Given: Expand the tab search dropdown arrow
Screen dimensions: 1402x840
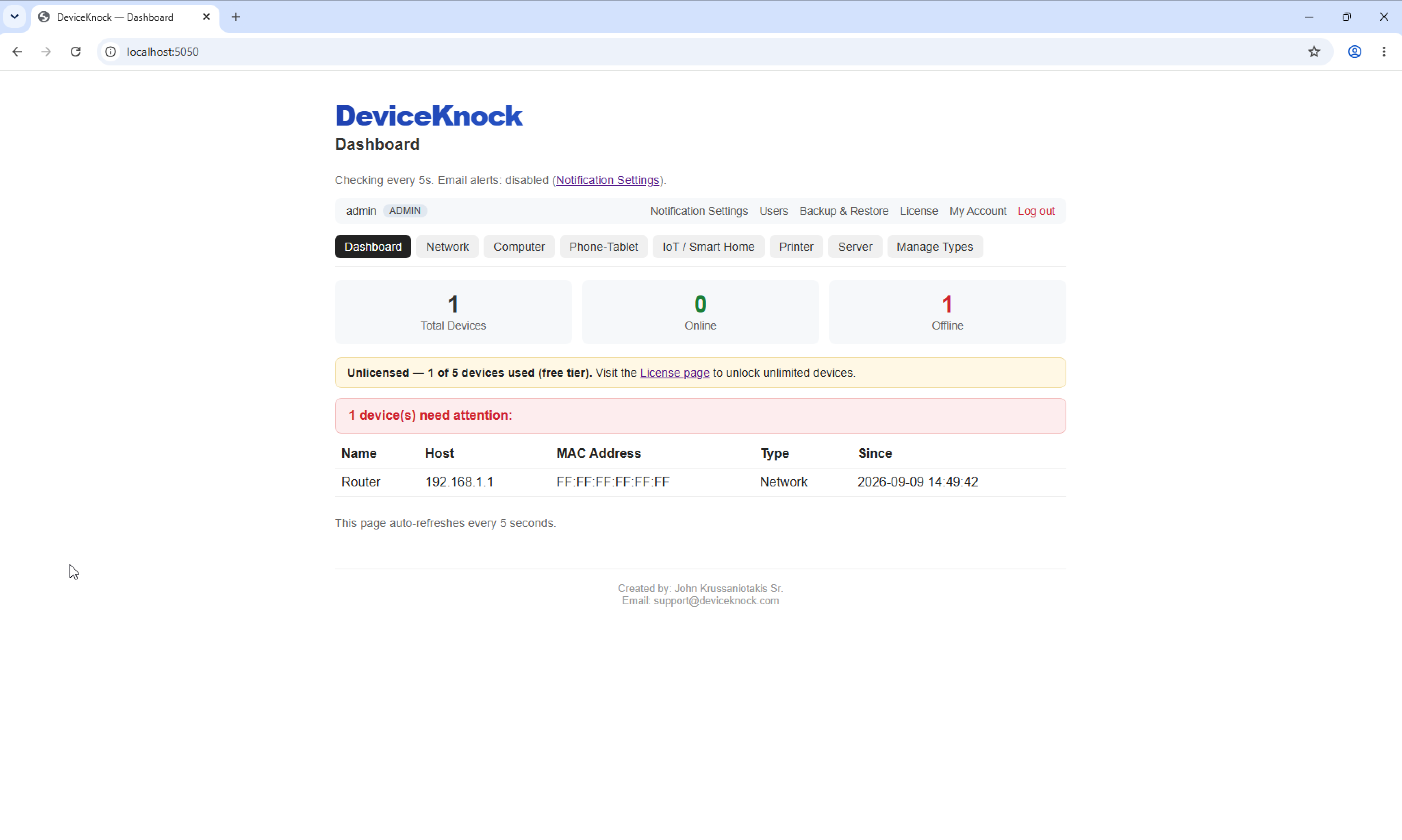Looking at the screenshot, I should [x=15, y=17].
